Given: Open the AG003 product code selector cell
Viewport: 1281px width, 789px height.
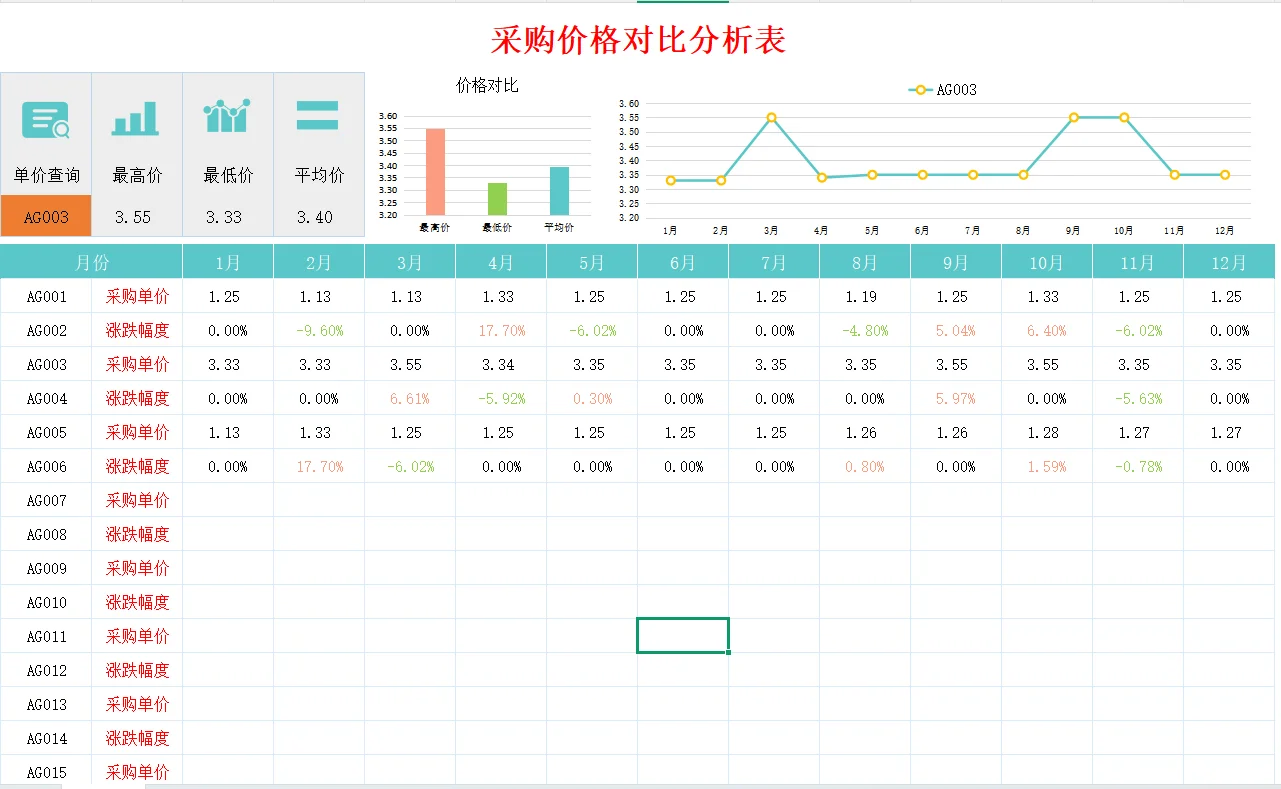Looking at the screenshot, I should tap(46, 215).
